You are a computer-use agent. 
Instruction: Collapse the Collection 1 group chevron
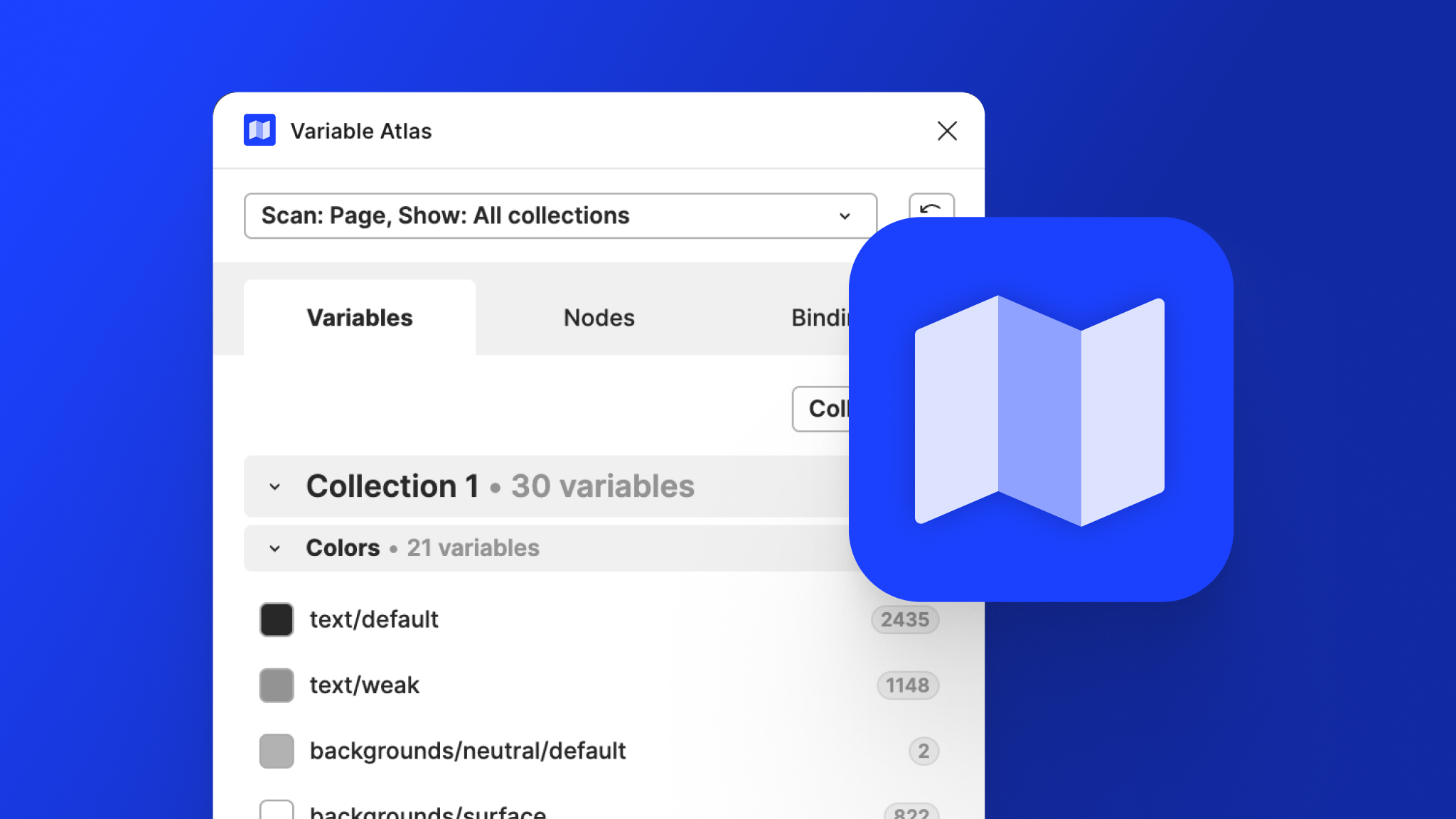click(275, 487)
